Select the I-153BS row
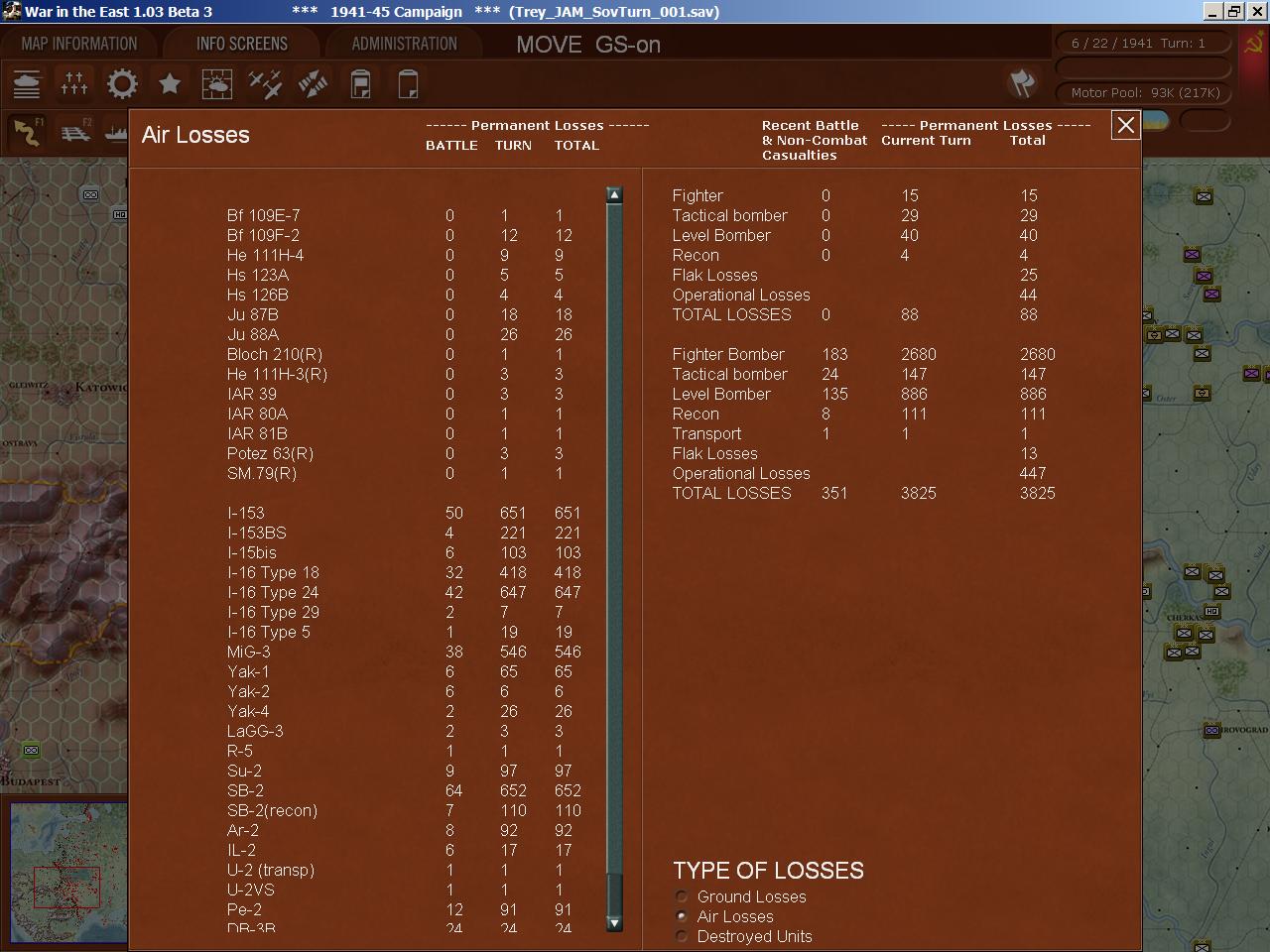This screenshot has width=1270, height=952. coord(404,533)
